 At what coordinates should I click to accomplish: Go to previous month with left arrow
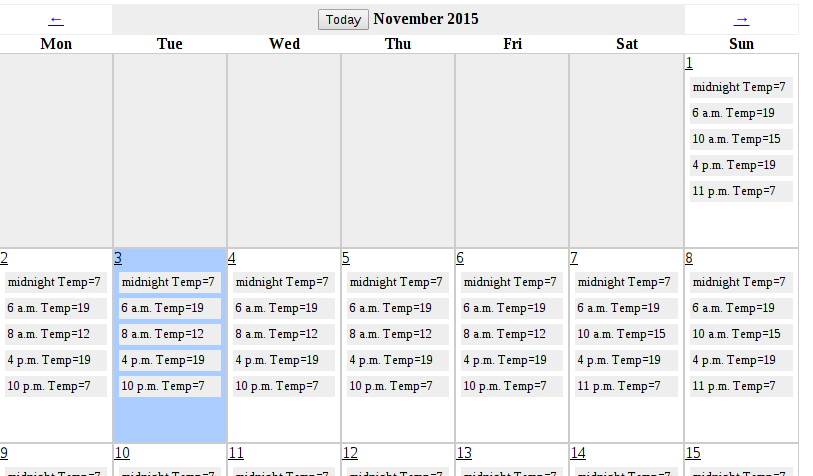56,19
